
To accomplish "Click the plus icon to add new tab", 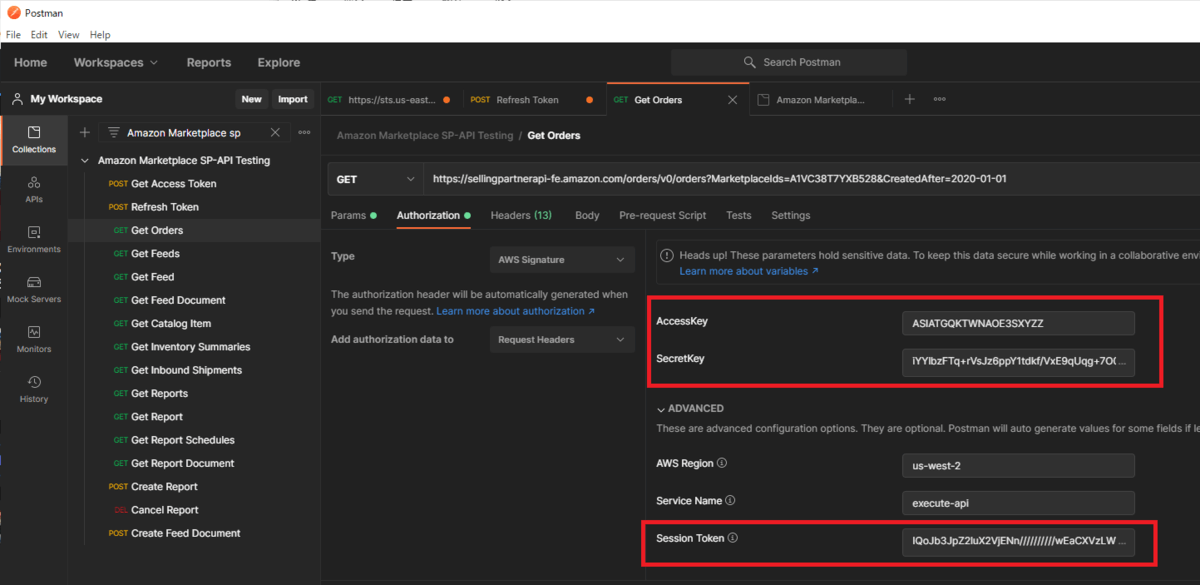I will 909,99.
